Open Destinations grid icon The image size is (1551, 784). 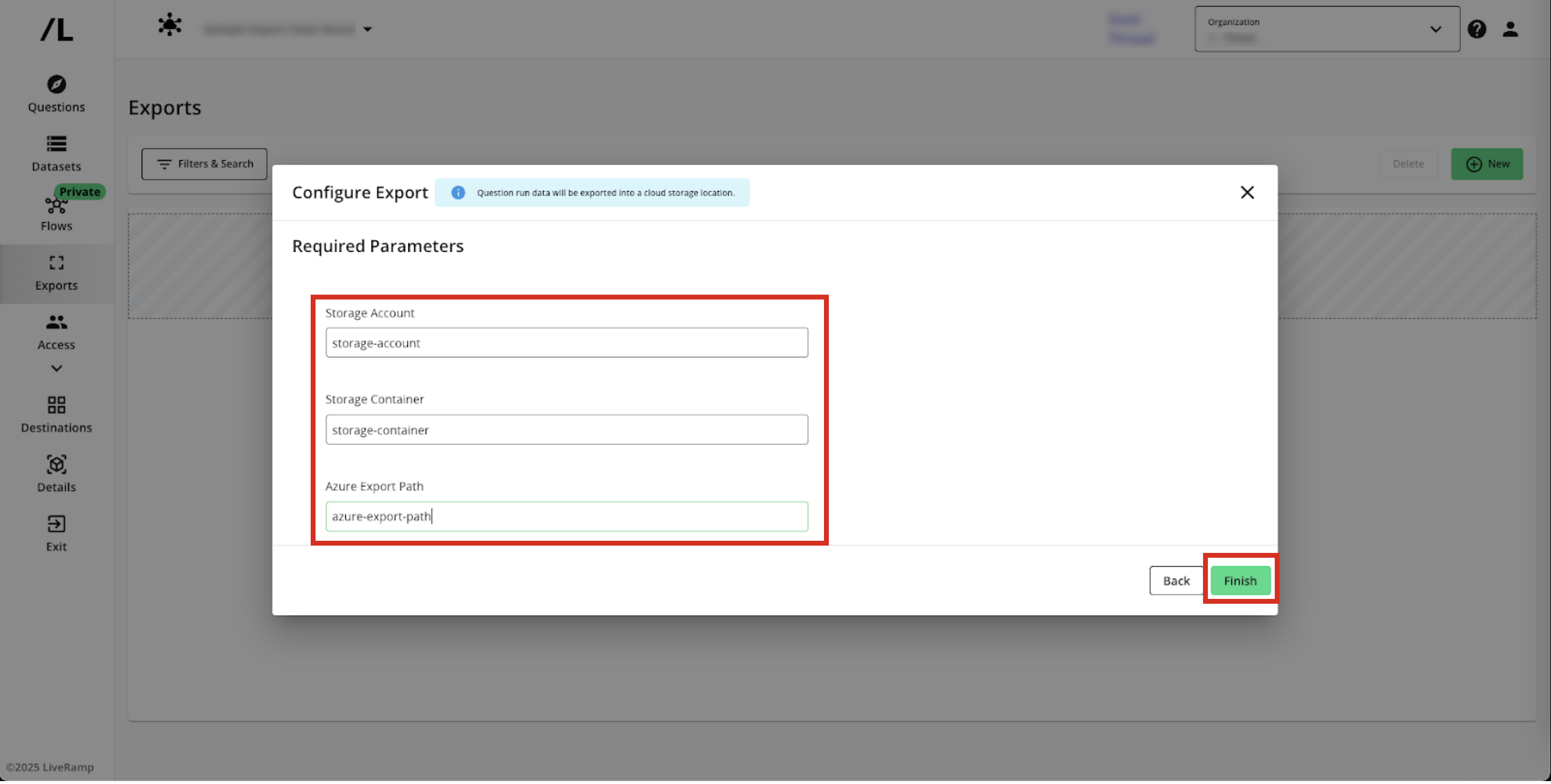point(56,405)
